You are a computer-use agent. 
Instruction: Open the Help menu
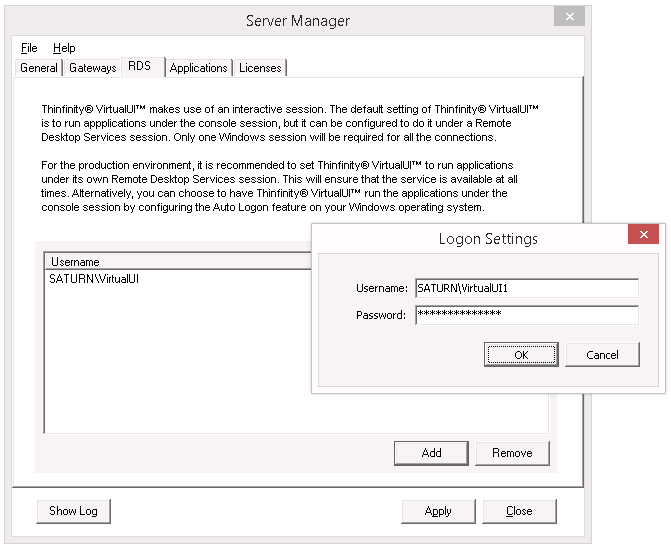click(x=64, y=48)
